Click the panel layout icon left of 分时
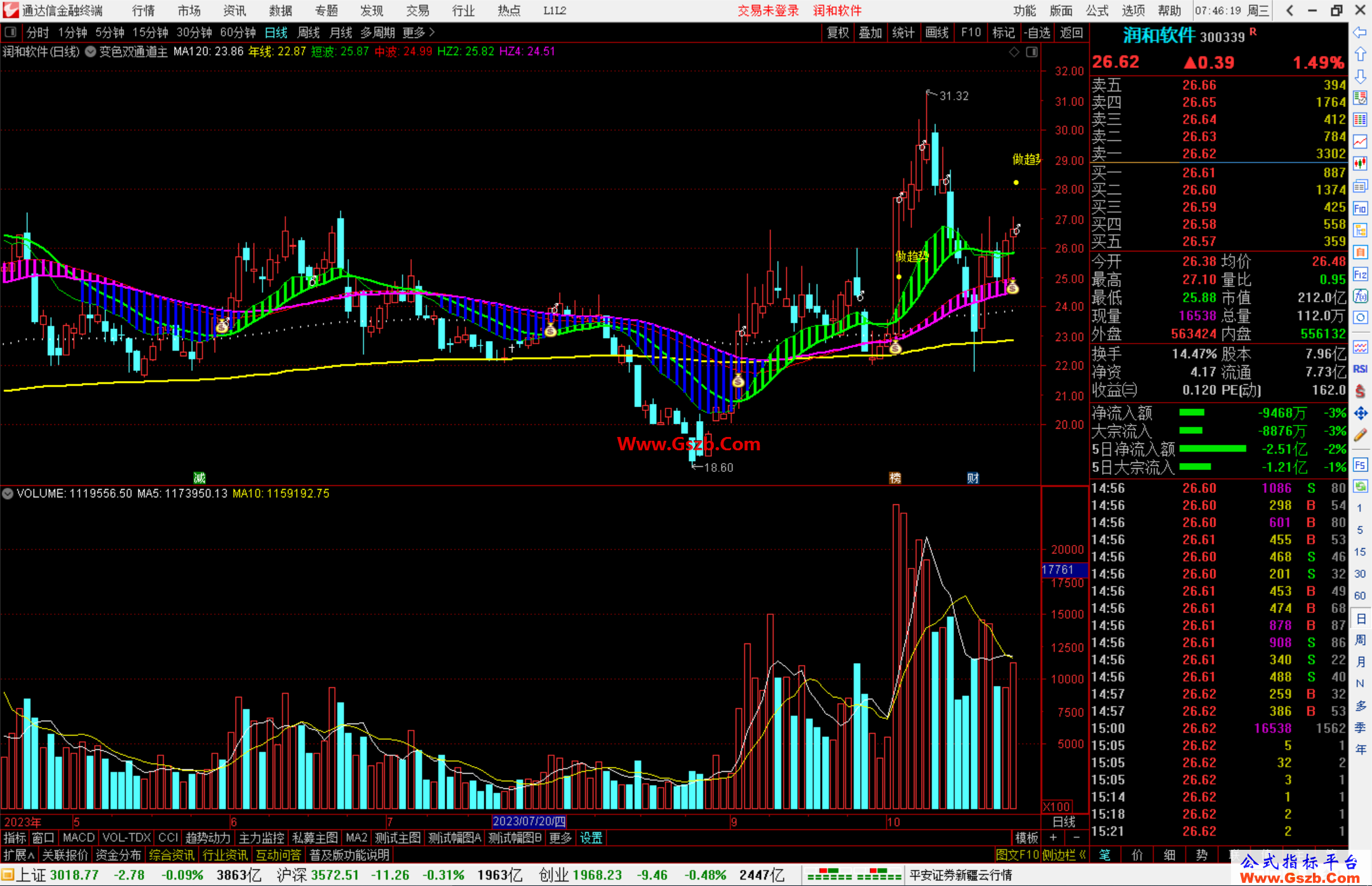 pos(10,32)
